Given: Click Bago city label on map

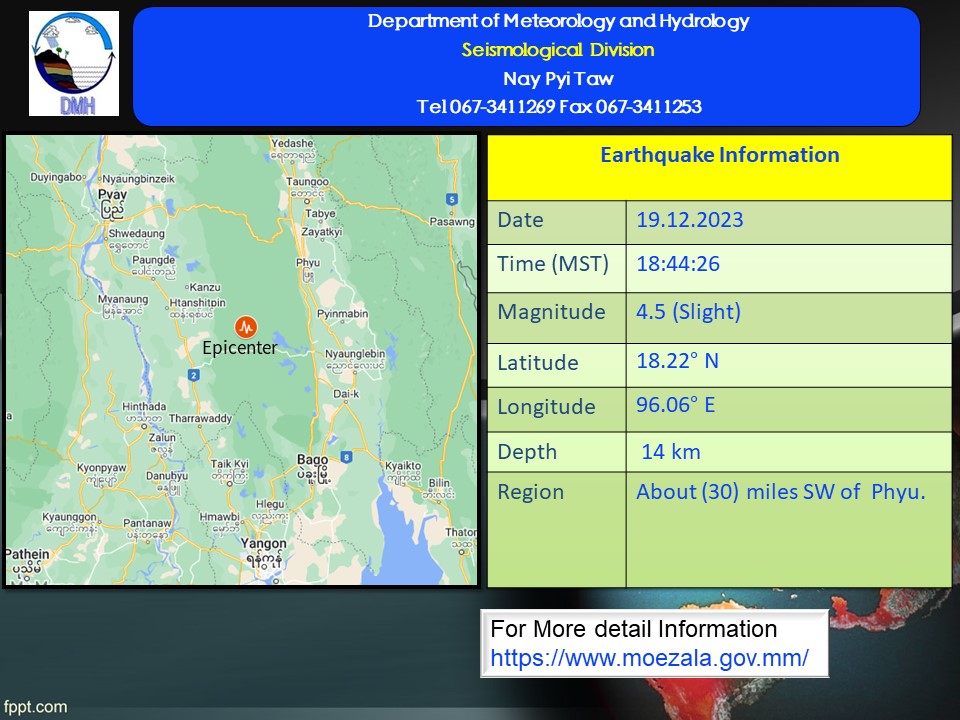Looking at the screenshot, I should [x=312, y=460].
